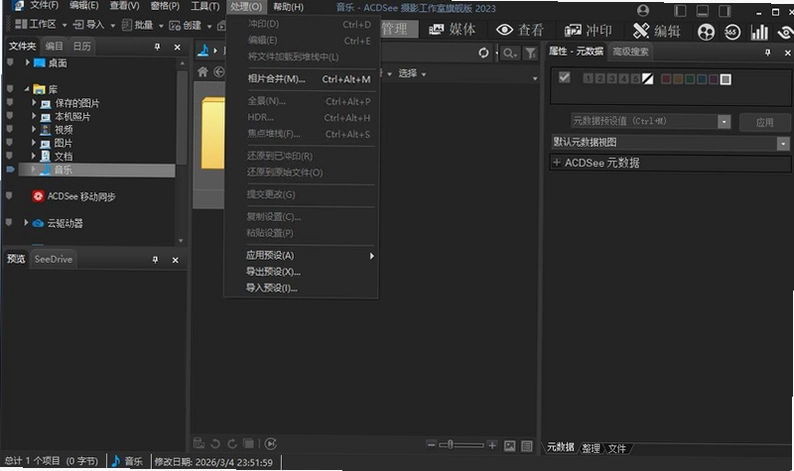This screenshot has height=471, width=794.
Task: Click the yellow folder thumbnail
Action: [x=213, y=134]
